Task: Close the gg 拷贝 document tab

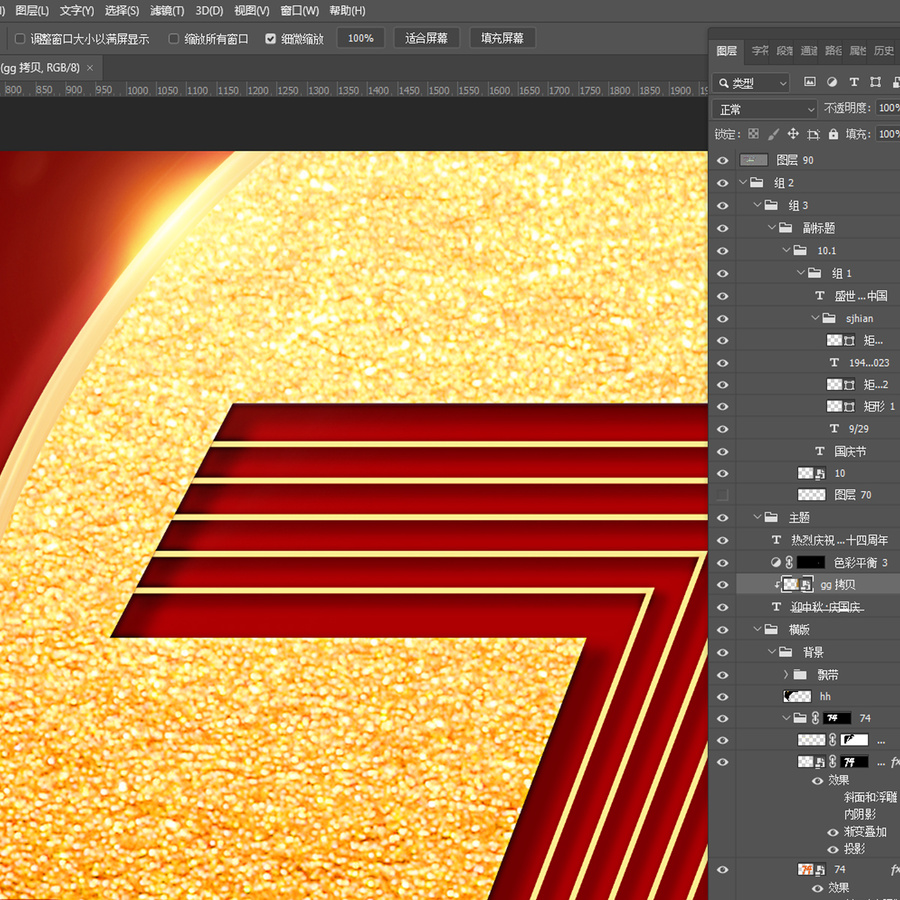Action: click(90, 68)
